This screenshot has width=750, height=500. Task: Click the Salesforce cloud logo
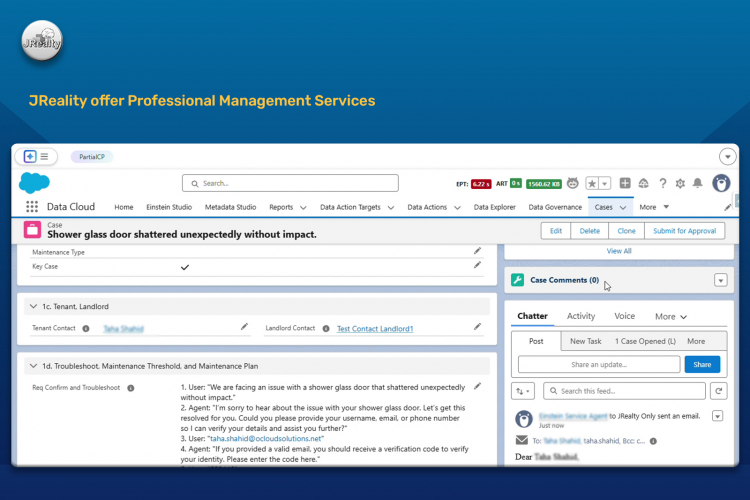coord(34,183)
